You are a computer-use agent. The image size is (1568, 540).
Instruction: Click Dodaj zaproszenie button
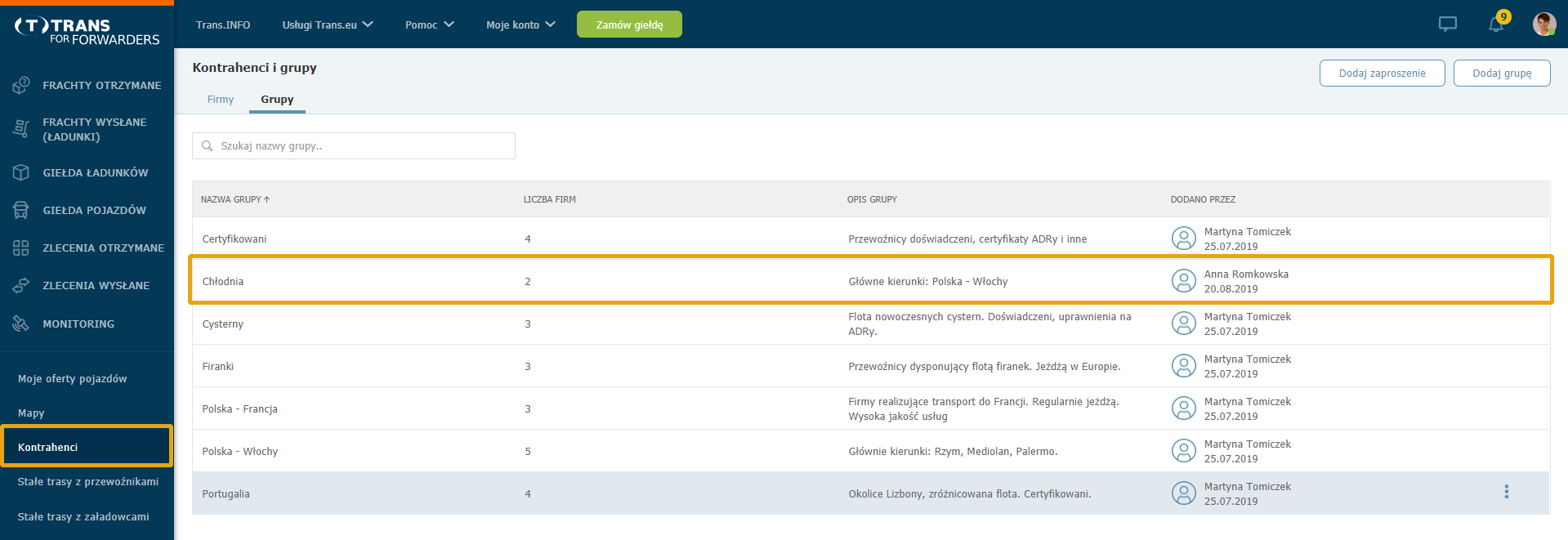pyautogui.click(x=1382, y=73)
